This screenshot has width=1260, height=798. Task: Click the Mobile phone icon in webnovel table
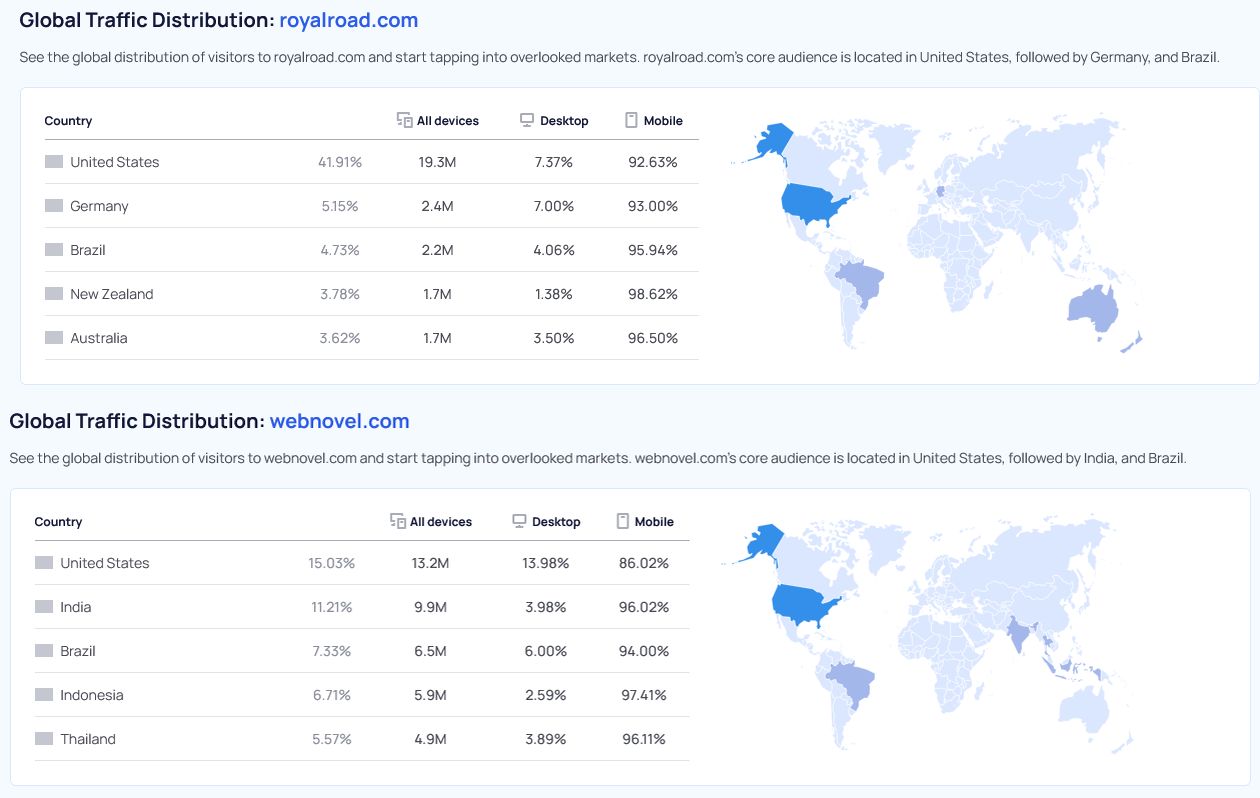pyautogui.click(x=623, y=521)
